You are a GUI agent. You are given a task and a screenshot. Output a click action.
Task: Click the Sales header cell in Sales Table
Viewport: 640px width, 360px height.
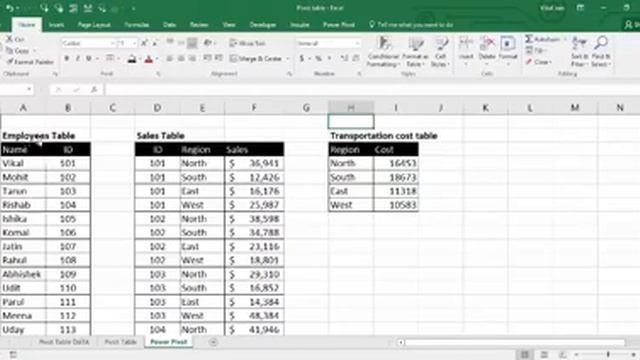coord(254,149)
